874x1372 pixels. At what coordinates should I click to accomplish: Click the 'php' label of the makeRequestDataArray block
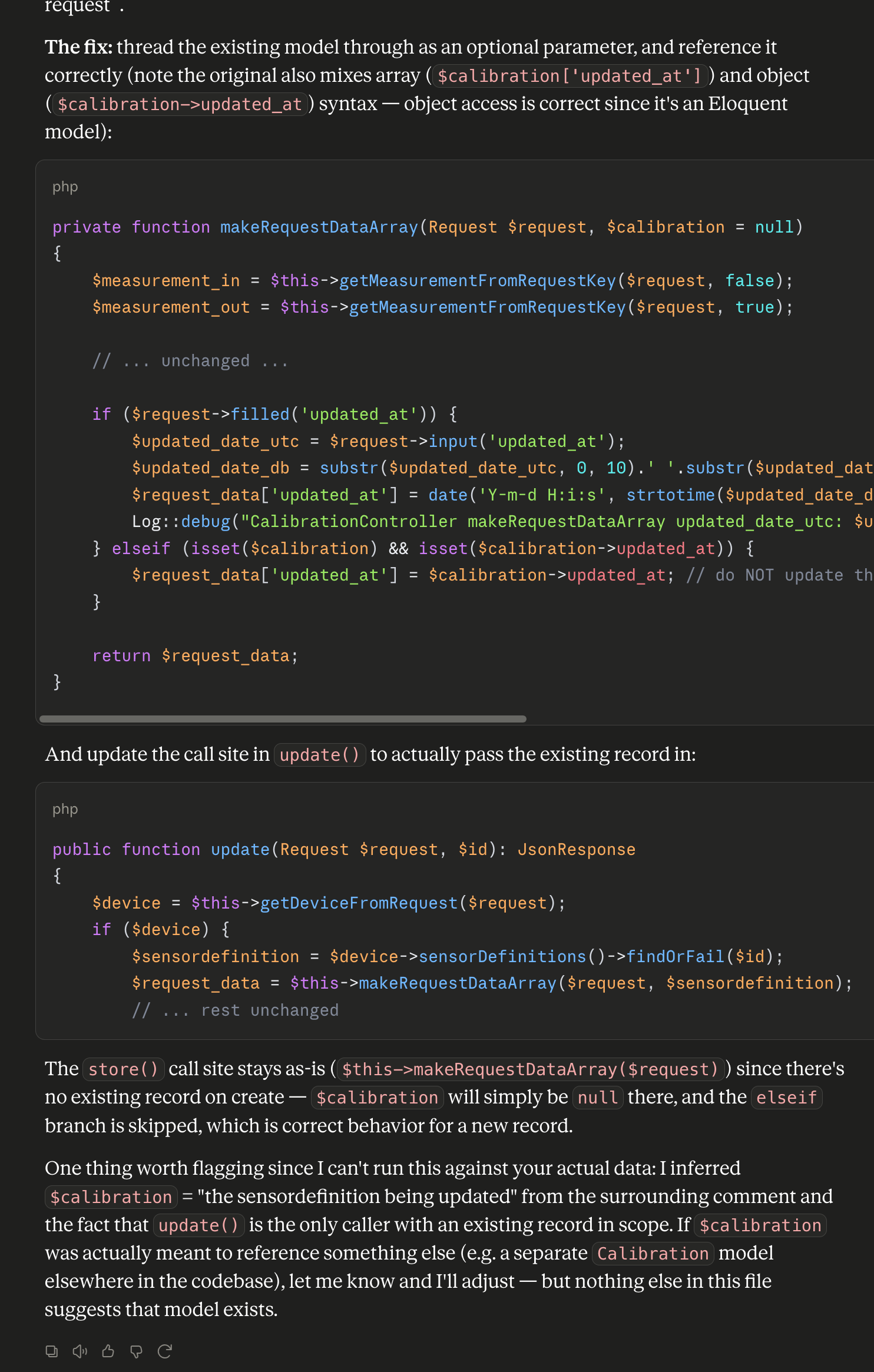pos(65,187)
